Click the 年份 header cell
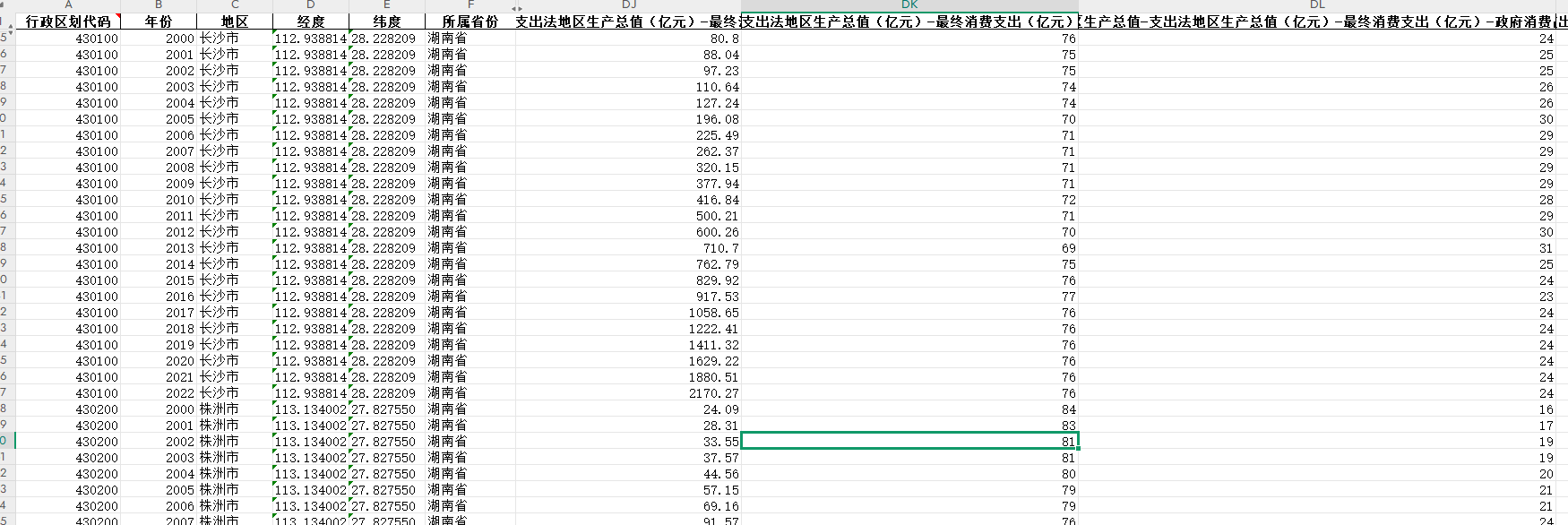 tap(159, 22)
